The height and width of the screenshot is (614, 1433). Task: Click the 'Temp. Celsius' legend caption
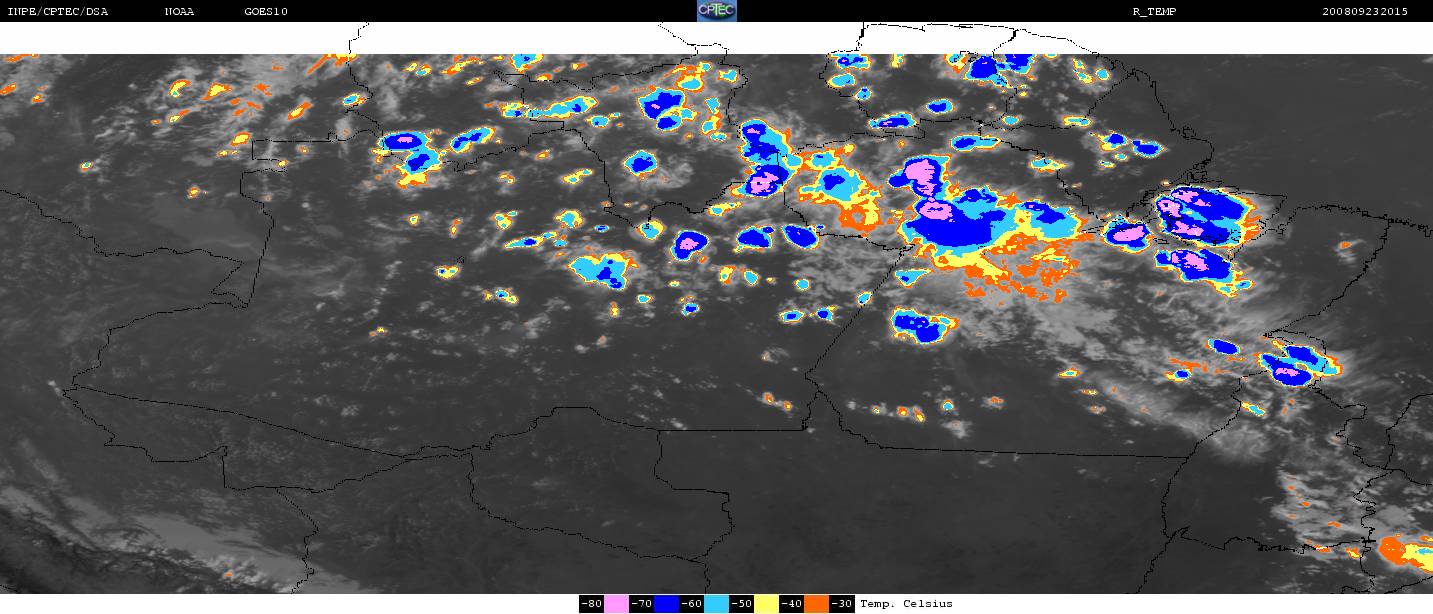[x=906, y=604]
